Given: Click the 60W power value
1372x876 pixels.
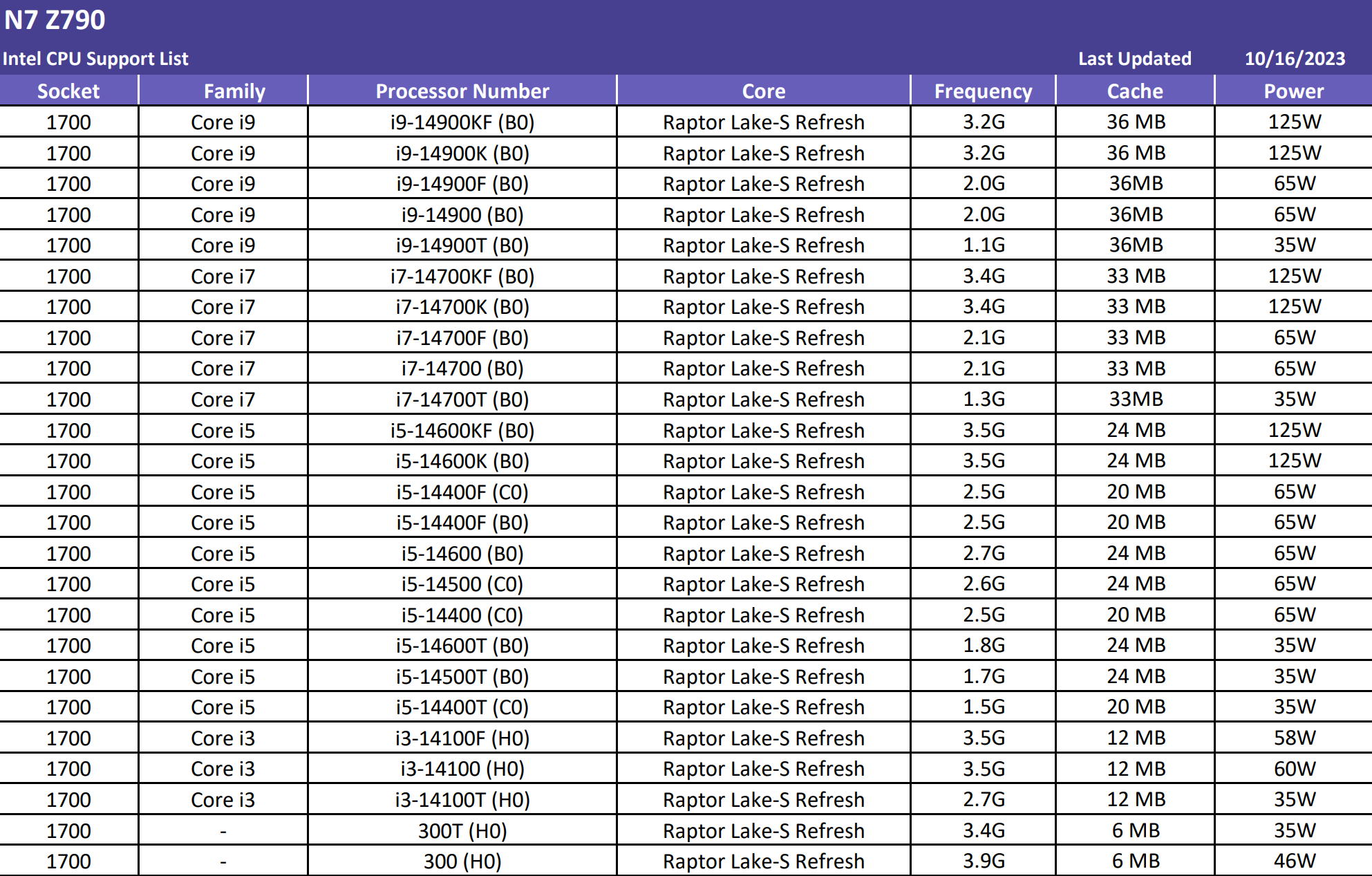Looking at the screenshot, I should pyautogui.click(x=1295, y=769).
